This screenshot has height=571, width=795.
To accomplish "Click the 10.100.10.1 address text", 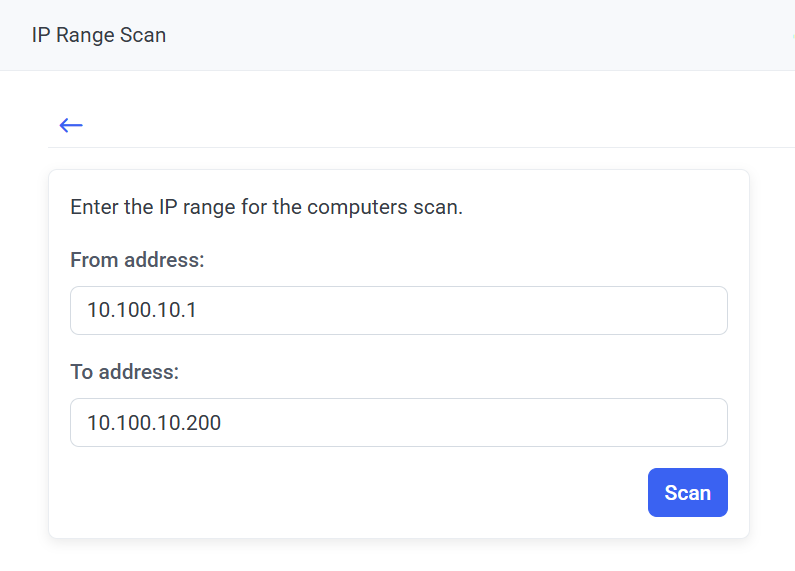I will (x=142, y=310).
